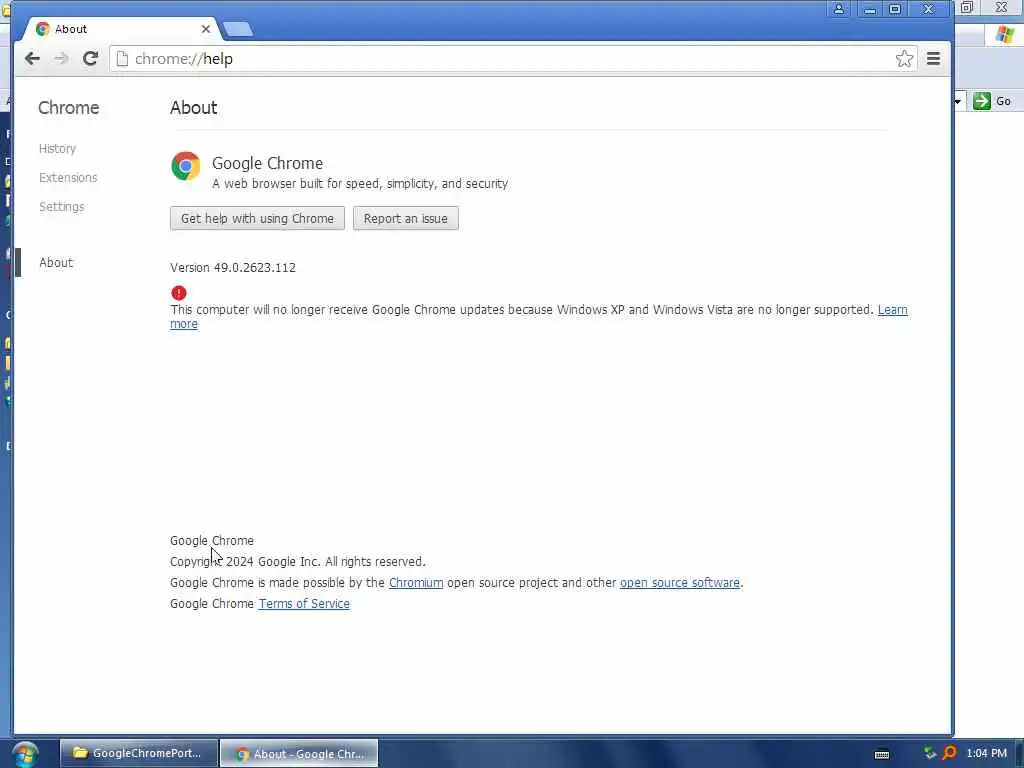Screen dimensions: 1024x768
Task: Click Get help with using Chrome
Action: click(257, 218)
